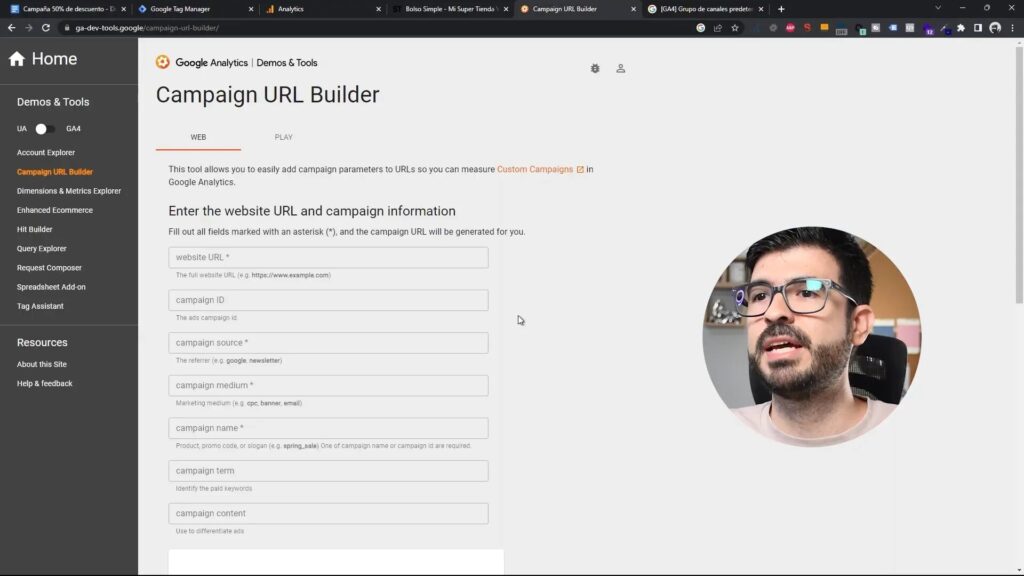
Task: Open a new browser tab
Action: click(x=781, y=9)
